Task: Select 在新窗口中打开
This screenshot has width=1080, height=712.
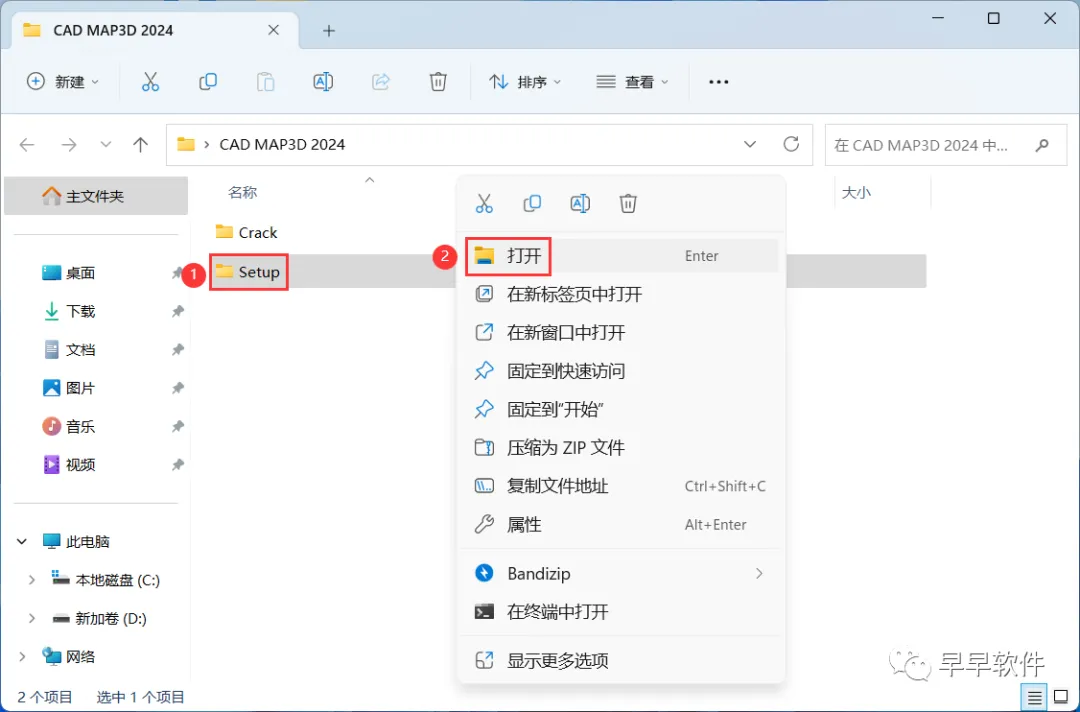Action: coord(621,333)
